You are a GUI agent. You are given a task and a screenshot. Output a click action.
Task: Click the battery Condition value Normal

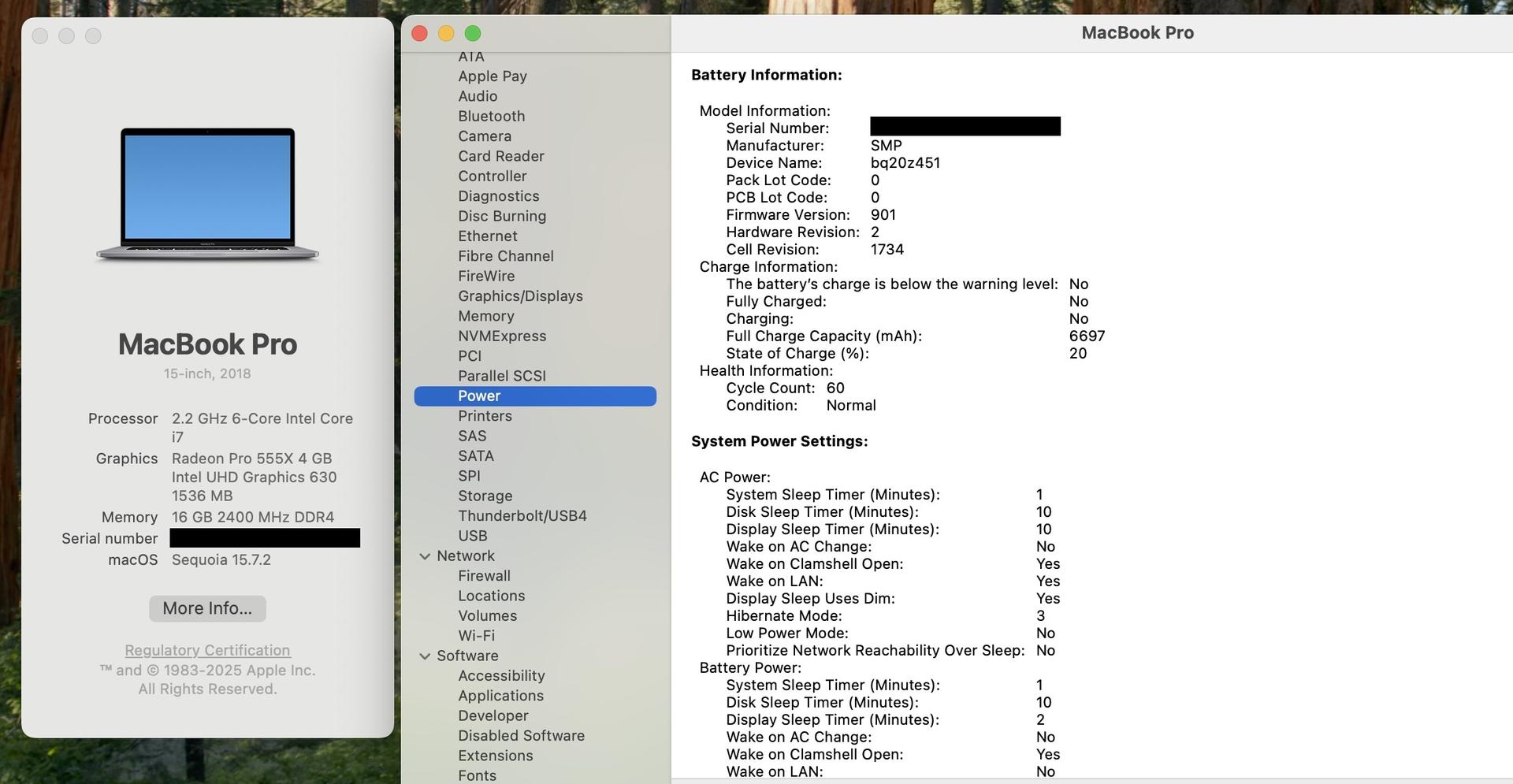point(851,406)
